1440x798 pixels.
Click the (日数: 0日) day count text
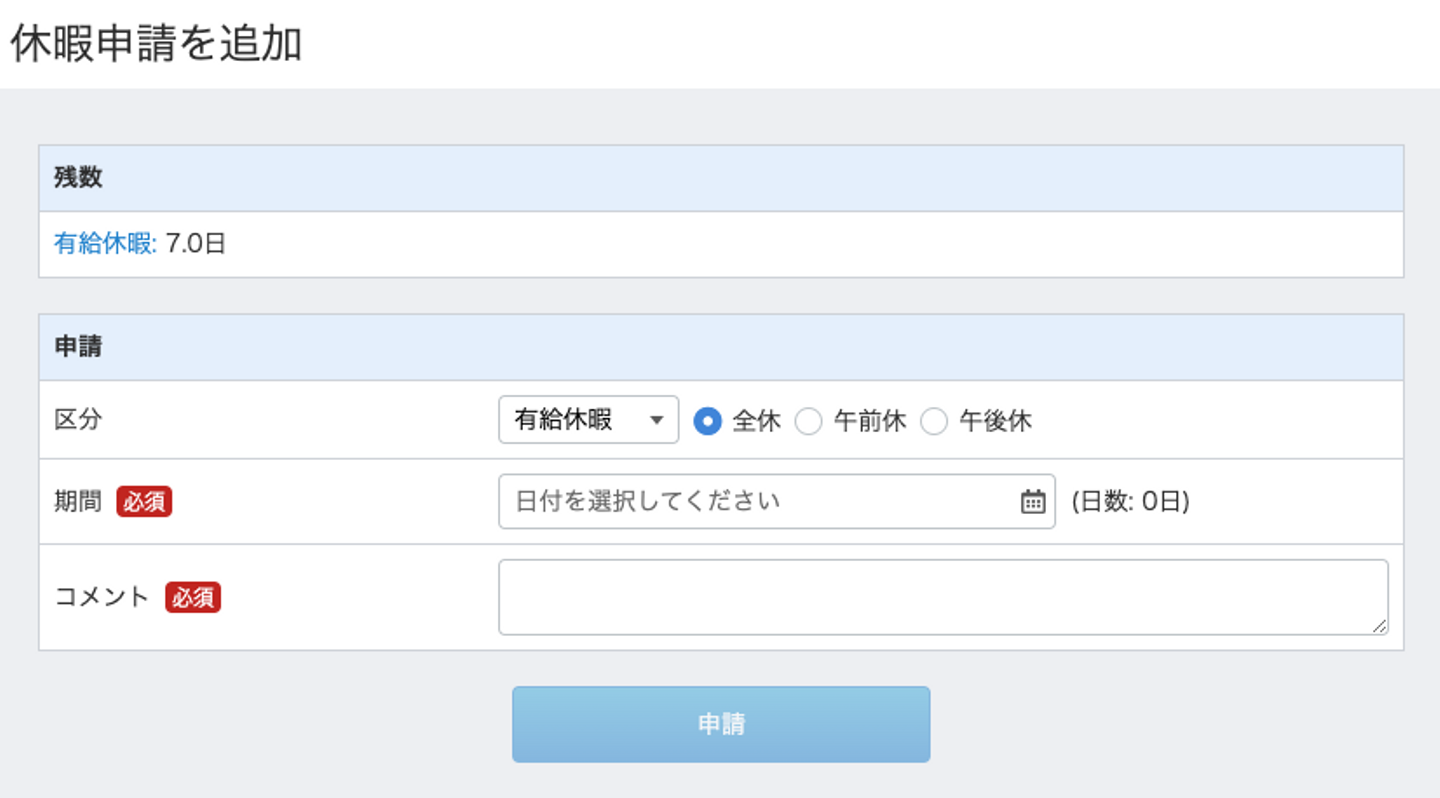[1130, 502]
